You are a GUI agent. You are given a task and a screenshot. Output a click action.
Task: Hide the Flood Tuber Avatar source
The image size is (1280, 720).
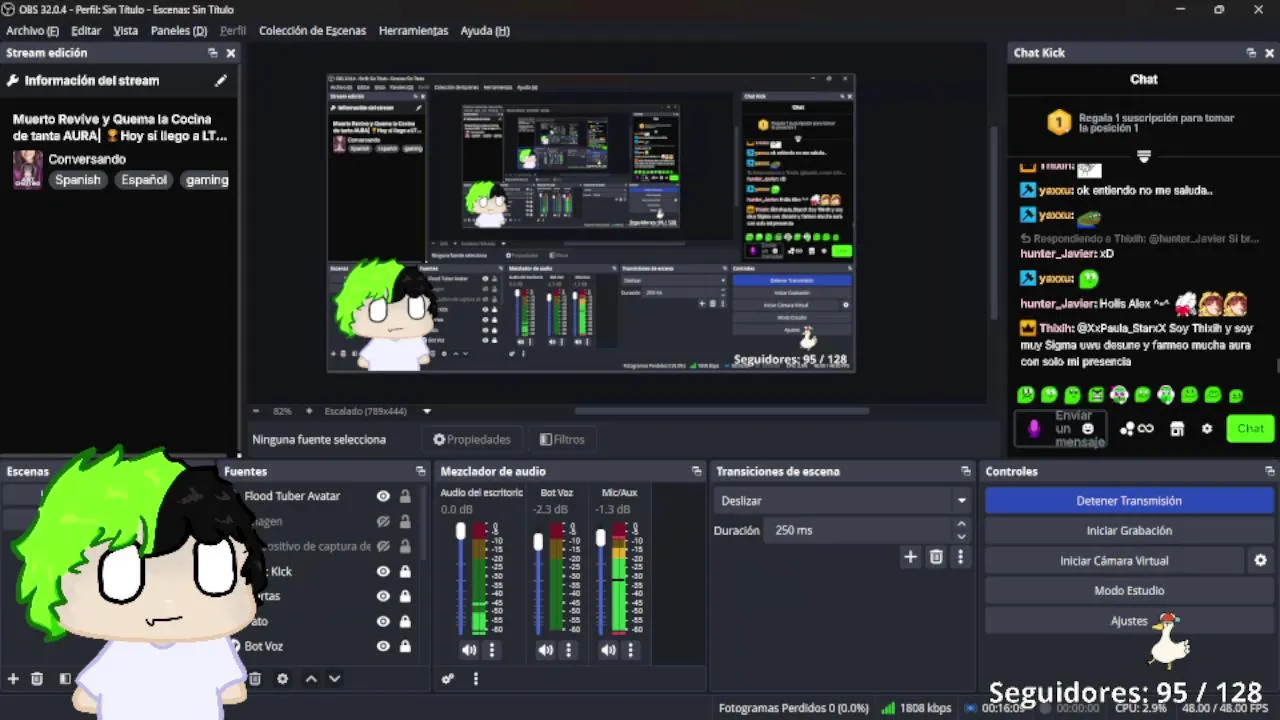pyautogui.click(x=383, y=496)
